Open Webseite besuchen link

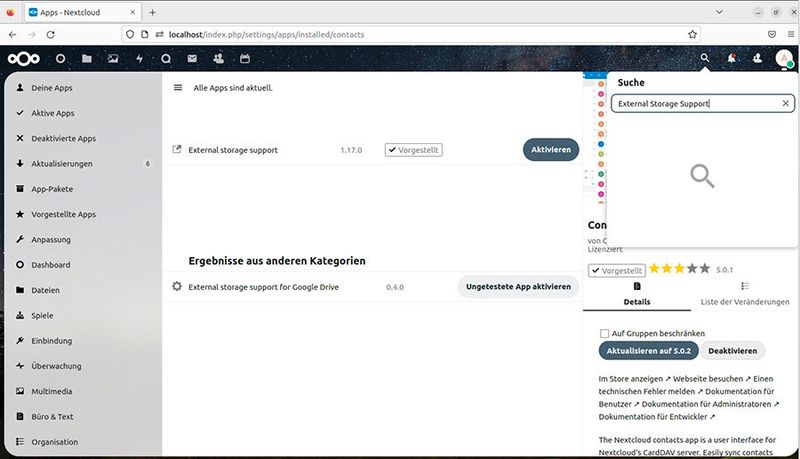tap(712, 379)
